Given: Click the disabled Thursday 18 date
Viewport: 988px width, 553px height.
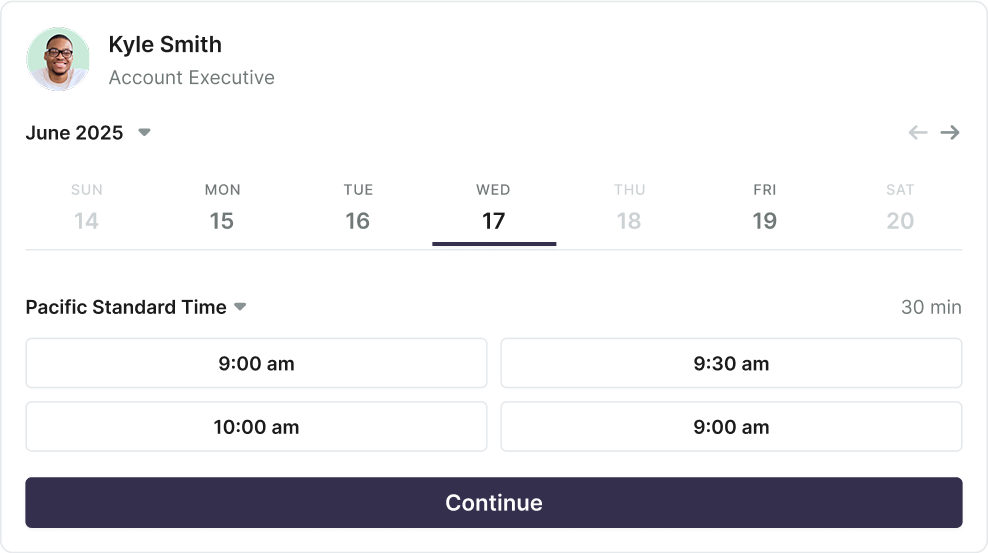Looking at the screenshot, I should [629, 208].
